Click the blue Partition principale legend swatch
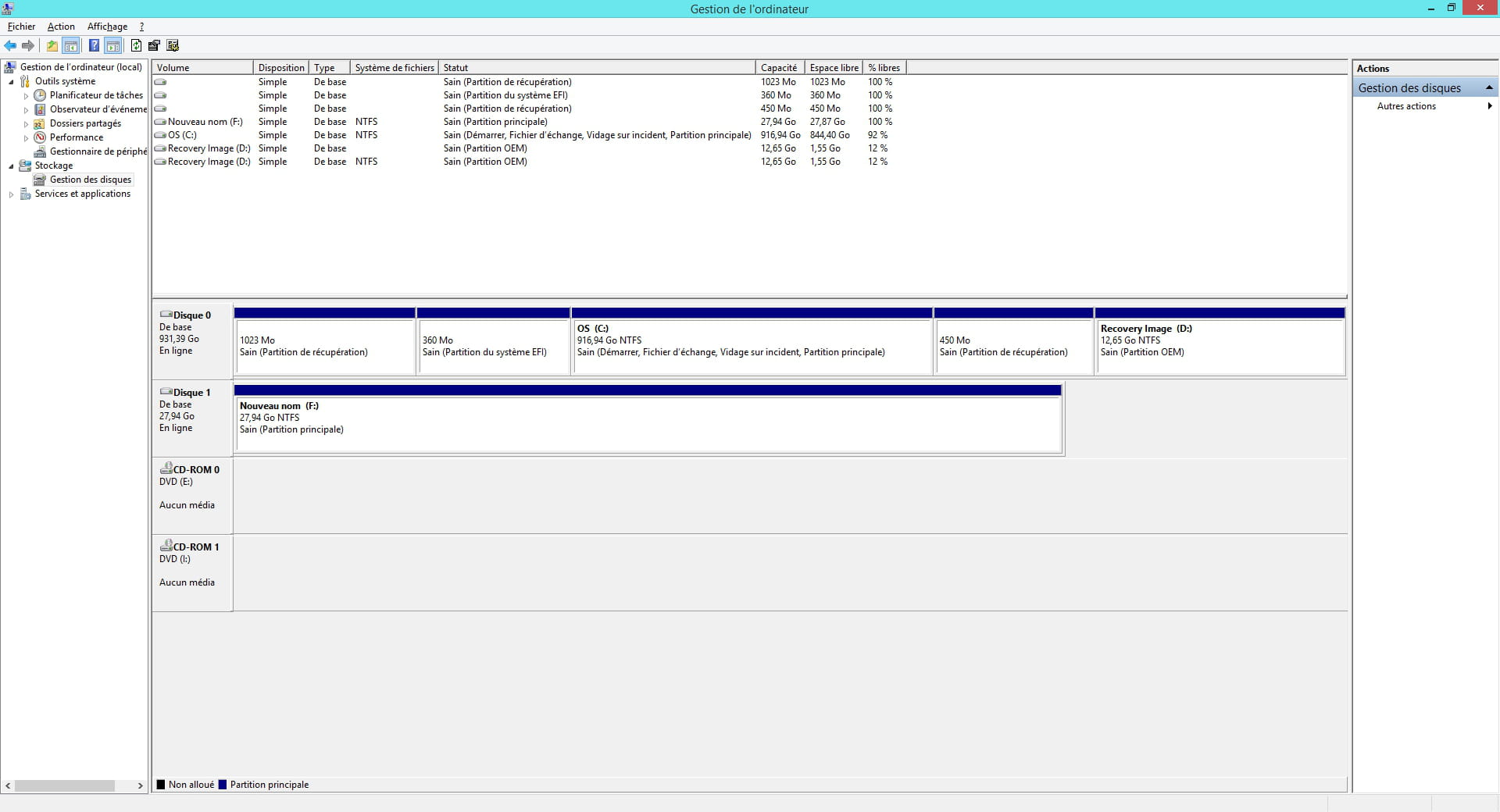1500x812 pixels. pyautogui.click(x=223, y=785)
